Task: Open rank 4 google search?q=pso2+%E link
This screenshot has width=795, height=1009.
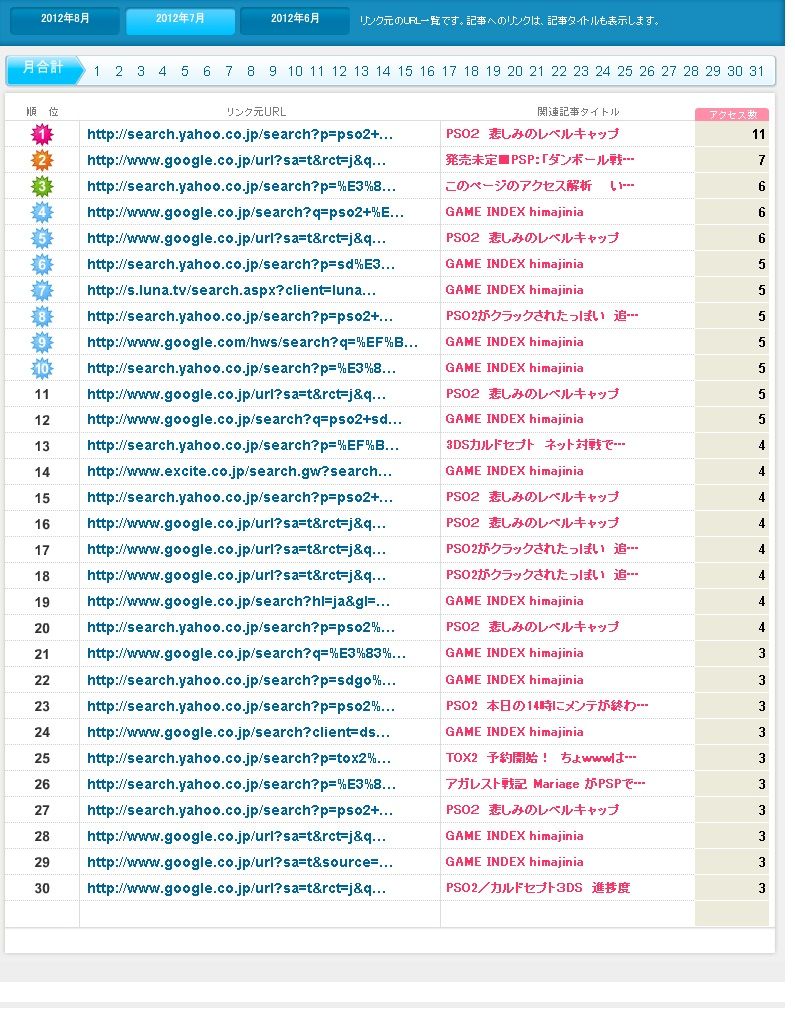Action: coord(245,212)
